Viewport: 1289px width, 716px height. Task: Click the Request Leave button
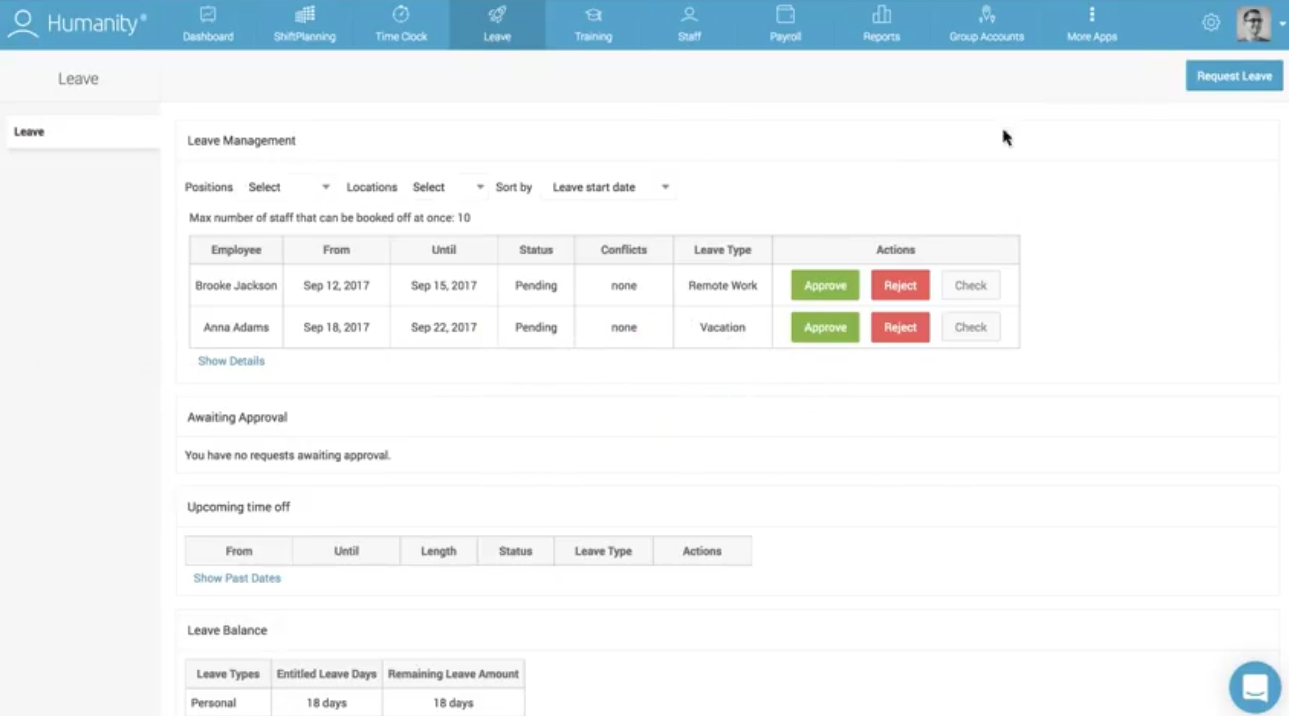(x=1234, y=76)
